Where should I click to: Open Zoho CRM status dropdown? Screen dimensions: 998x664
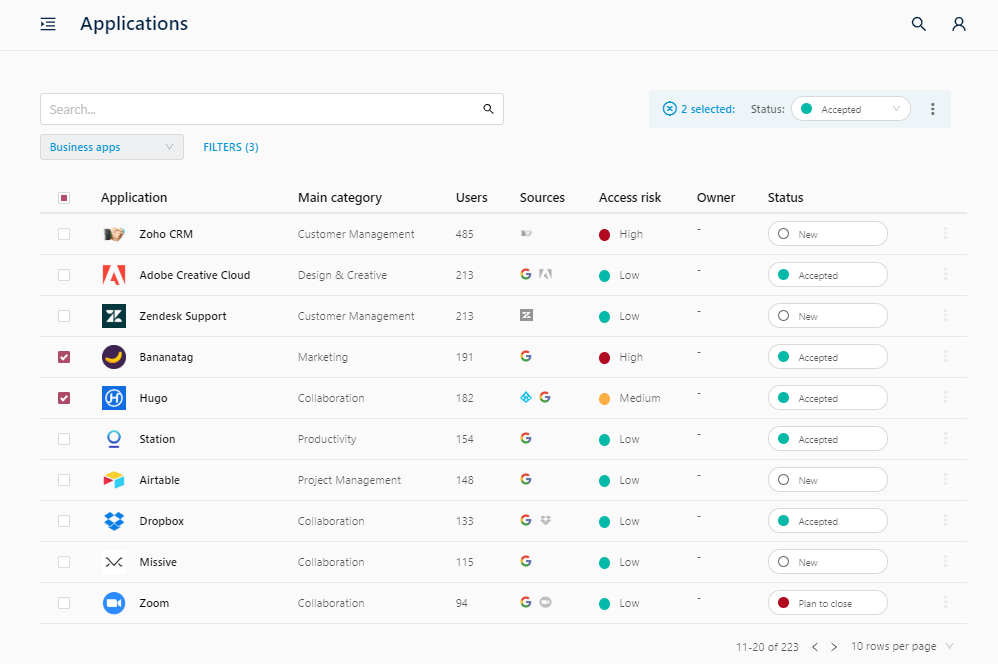pyautogui.click(x=827, y=234)
